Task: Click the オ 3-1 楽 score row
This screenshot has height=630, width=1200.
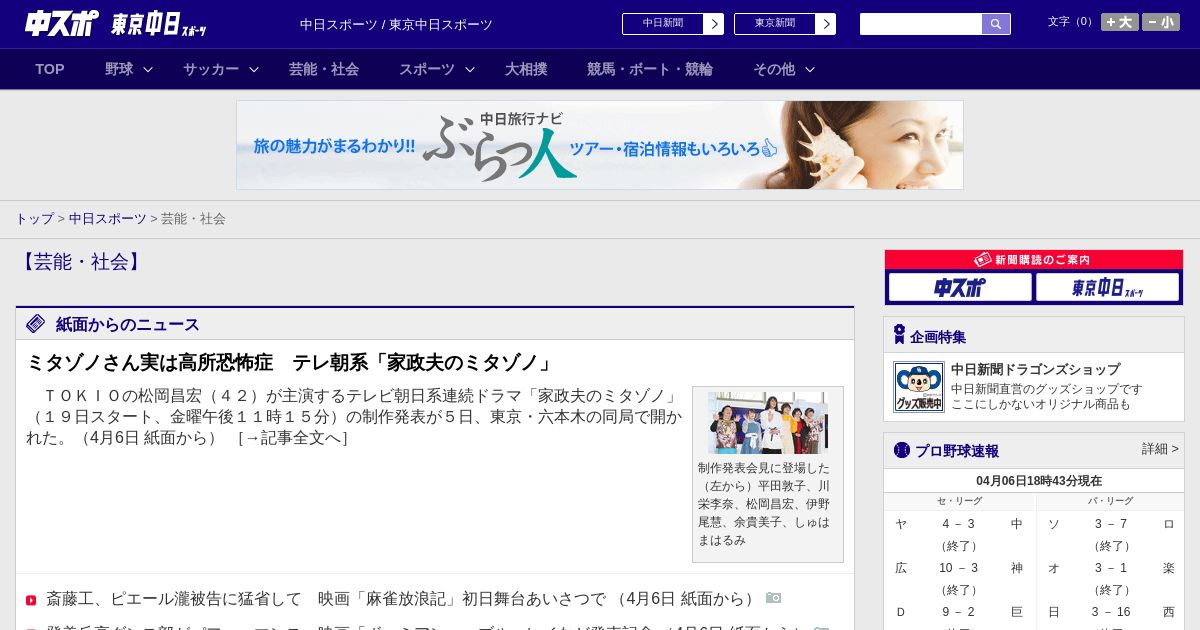Action: [1111, 568]
